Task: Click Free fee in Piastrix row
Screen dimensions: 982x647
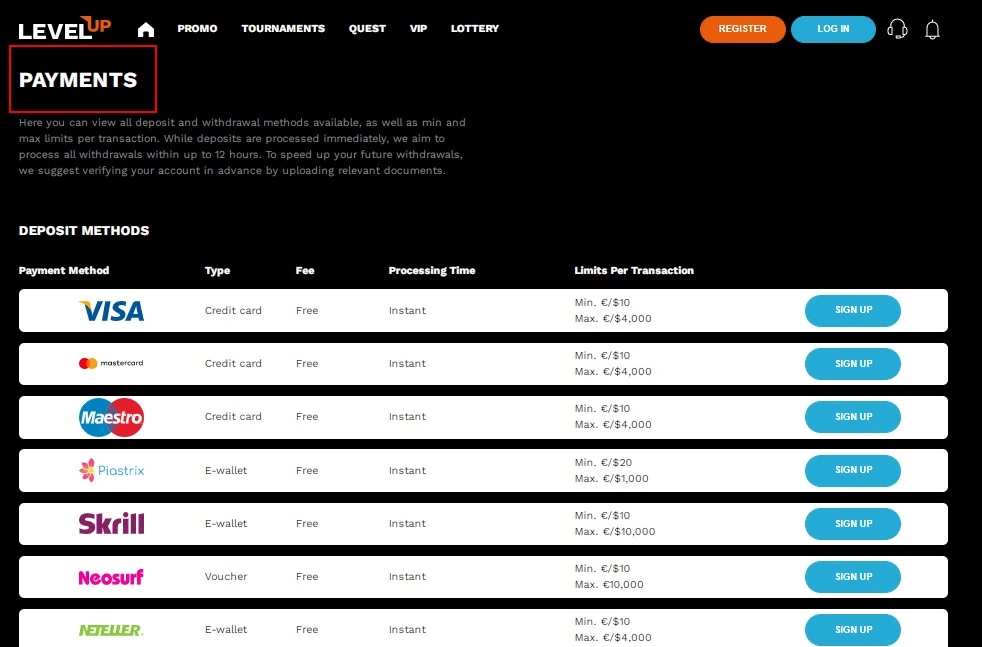Action: click(307, 470)
